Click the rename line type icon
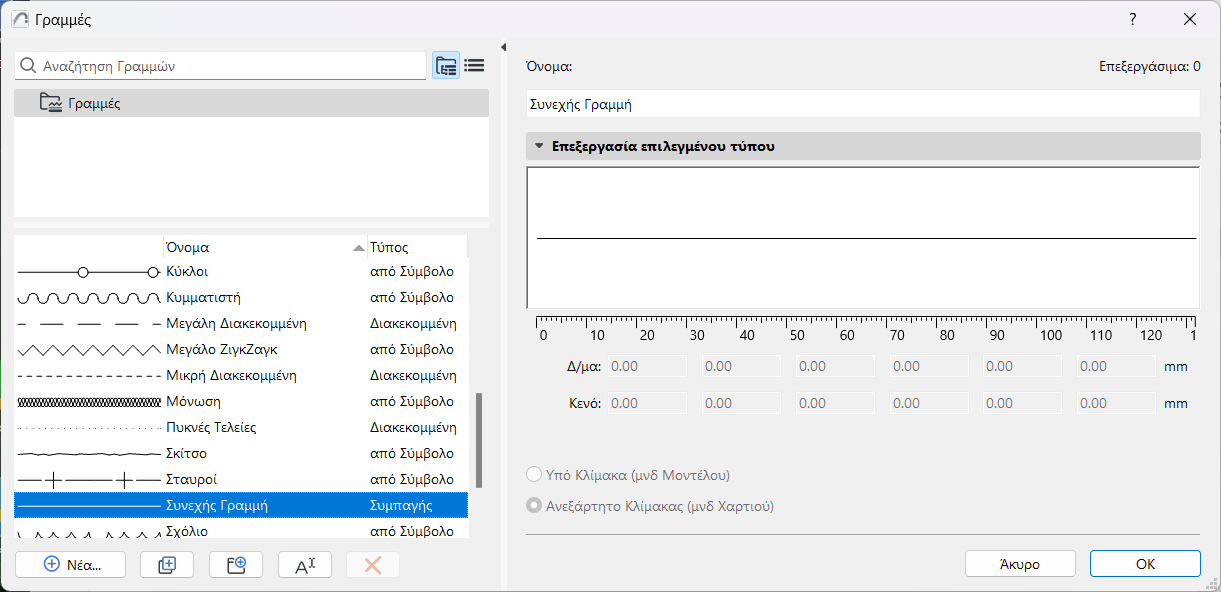 click(305, 564)
